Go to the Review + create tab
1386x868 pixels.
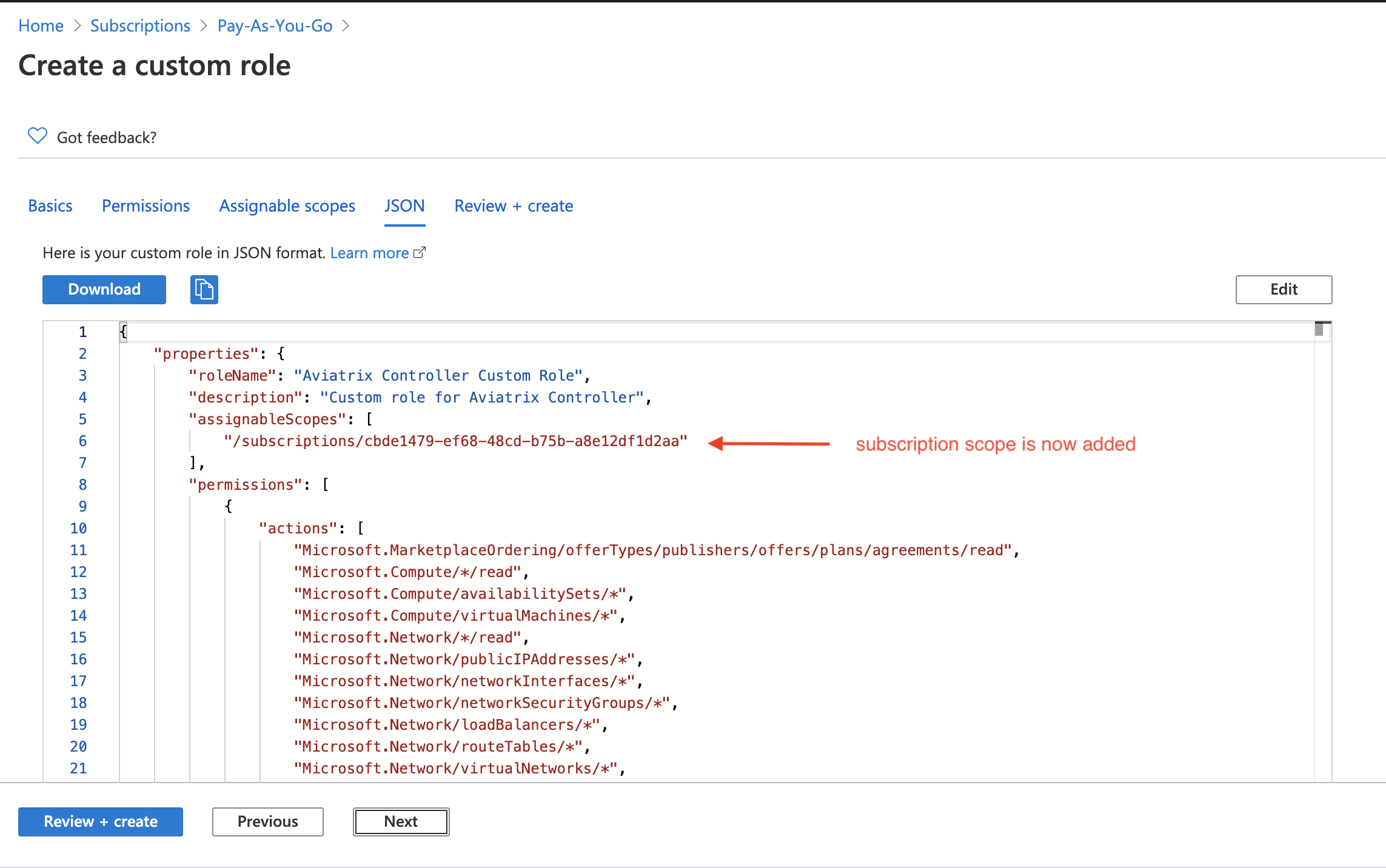[x=514, y=206]
